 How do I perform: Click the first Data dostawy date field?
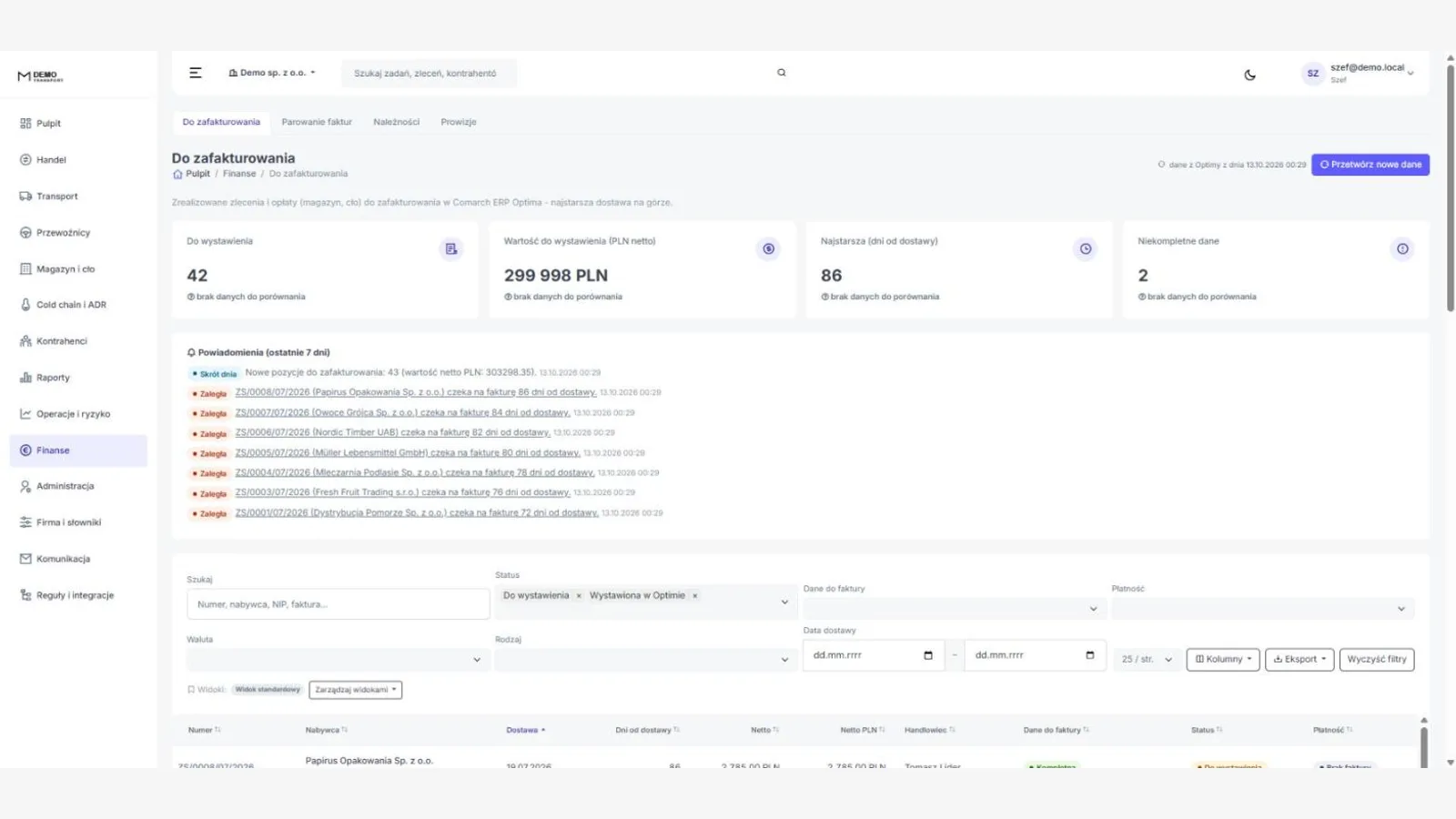874,656
